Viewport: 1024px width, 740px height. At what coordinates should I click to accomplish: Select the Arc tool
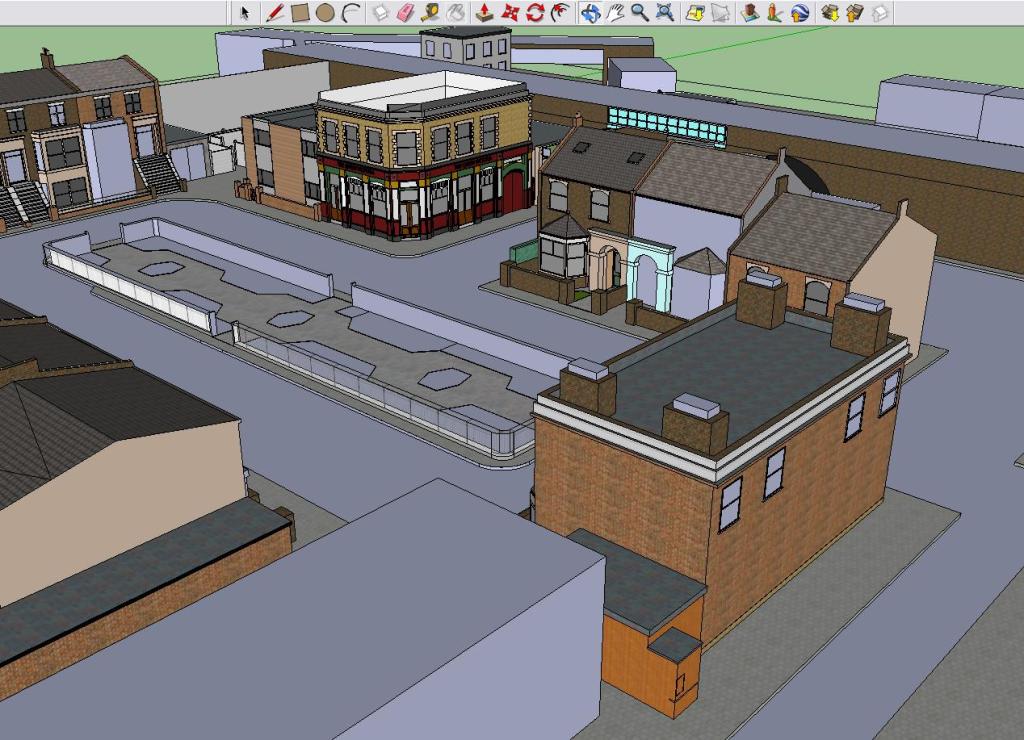coord(350,13)
